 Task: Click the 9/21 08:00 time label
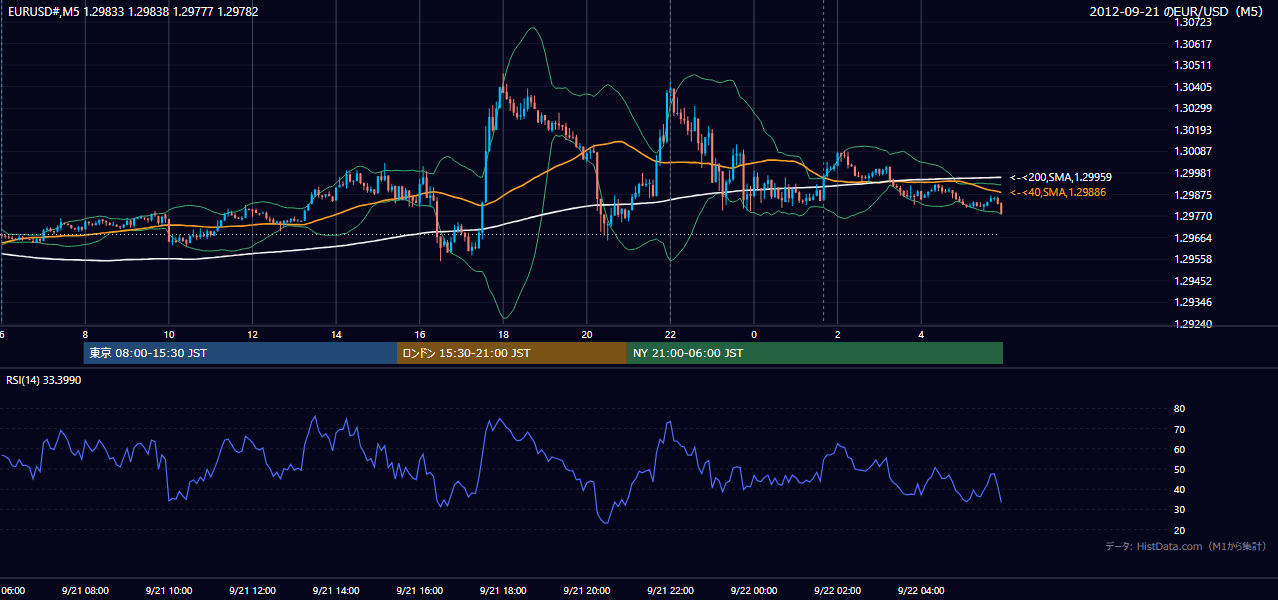click(85, 591)
